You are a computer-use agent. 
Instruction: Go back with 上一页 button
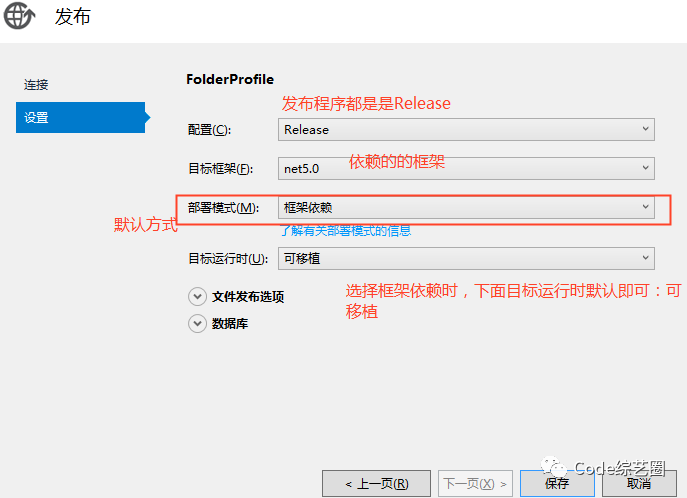click(x=376, y=484)
